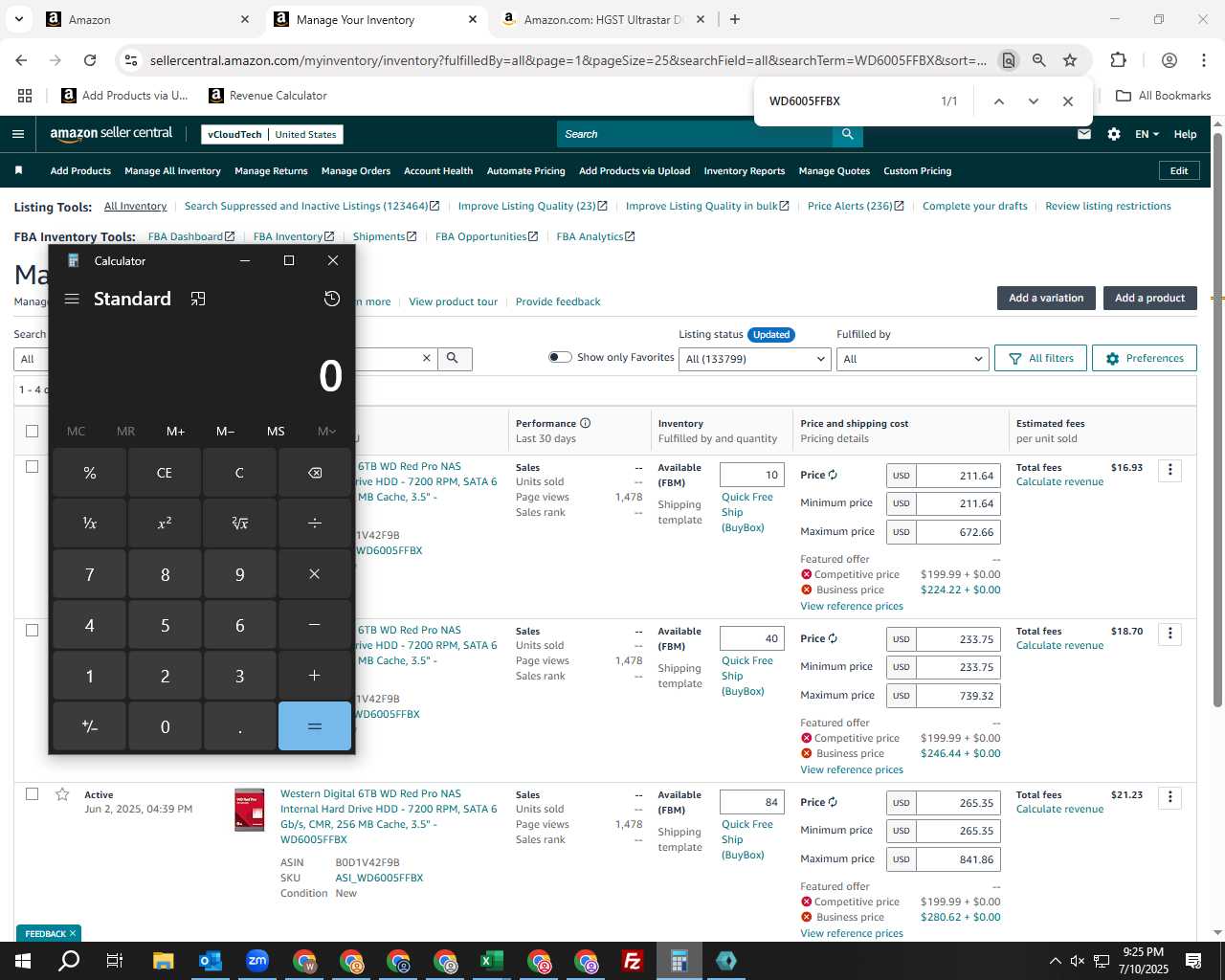The image size is (1225, 980).
Task: Click find-bar next result arrow
Action: pyautogui.click(x=1034, y=101)
